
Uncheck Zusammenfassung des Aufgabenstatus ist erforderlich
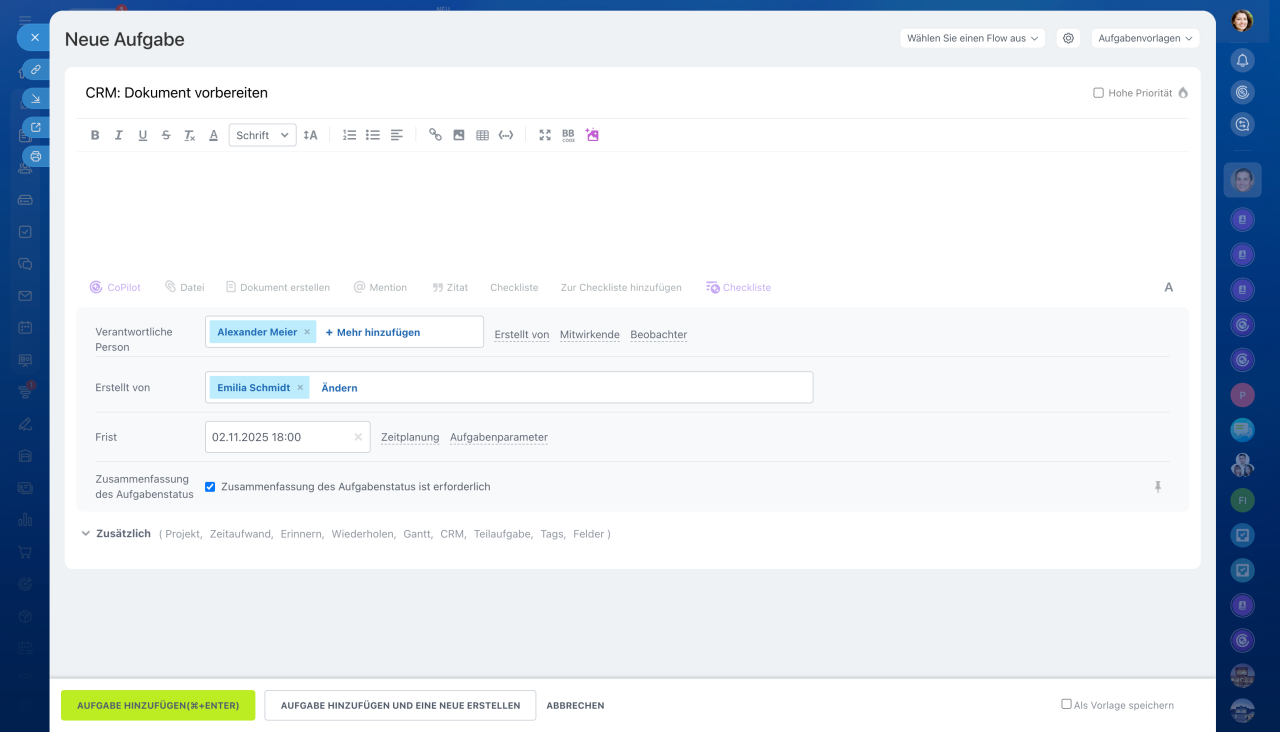pyautogui.click(x=210, y=487)
